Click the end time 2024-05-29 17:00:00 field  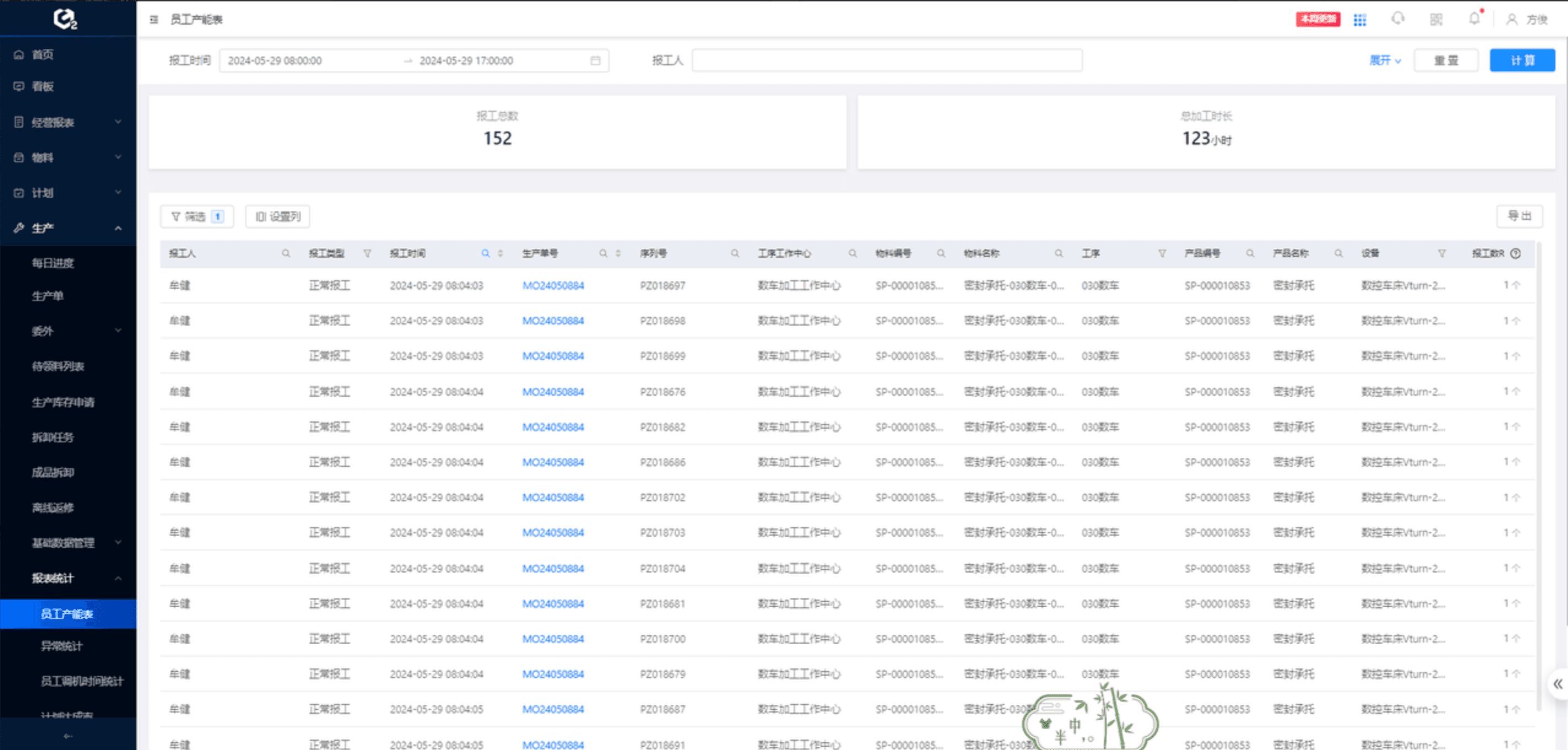[x=466, y=60]
